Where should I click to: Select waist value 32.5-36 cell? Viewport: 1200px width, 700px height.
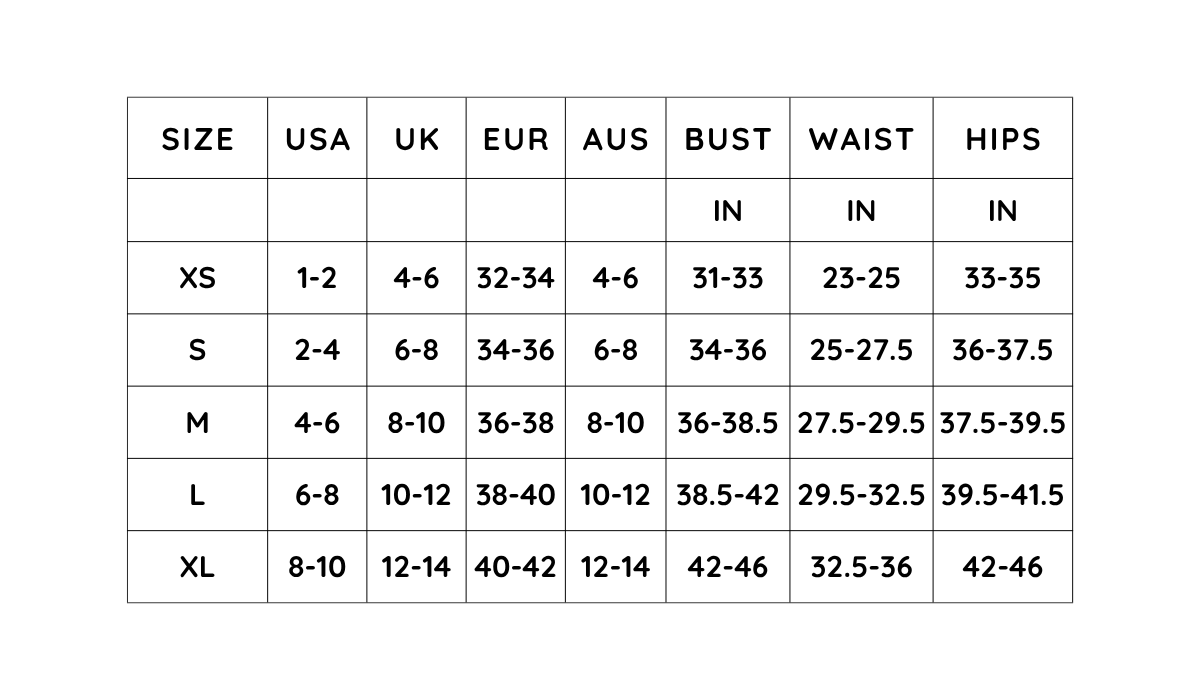(862, 567)
